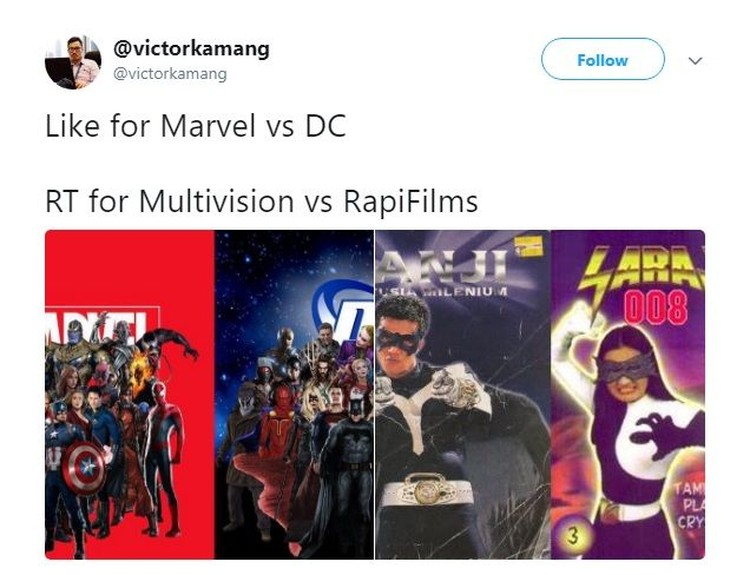Click the belt buckle on Anji's costume

pyautogui.click(x=426, y=488)
